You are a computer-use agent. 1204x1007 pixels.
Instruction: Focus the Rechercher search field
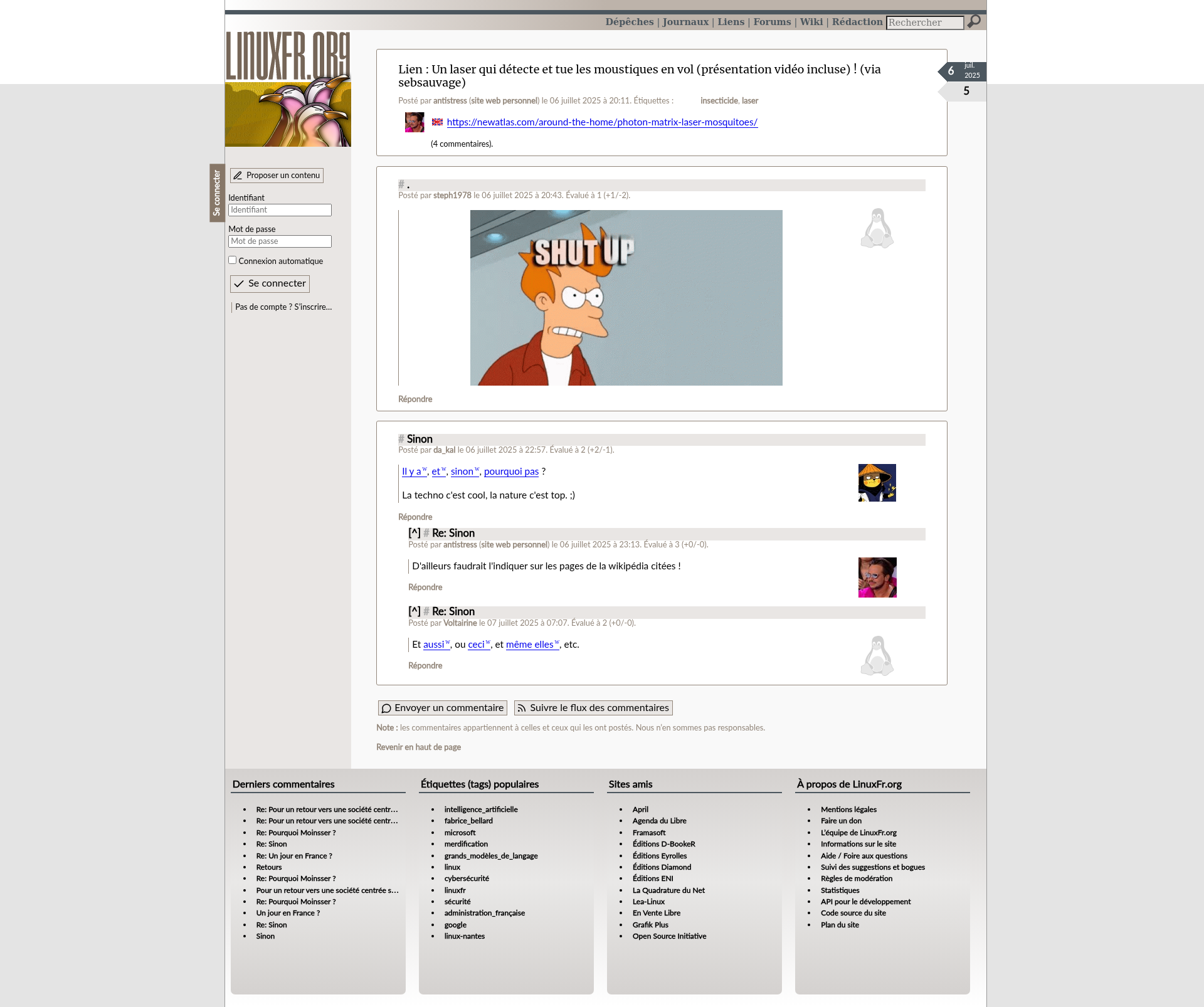click(925, 23)
